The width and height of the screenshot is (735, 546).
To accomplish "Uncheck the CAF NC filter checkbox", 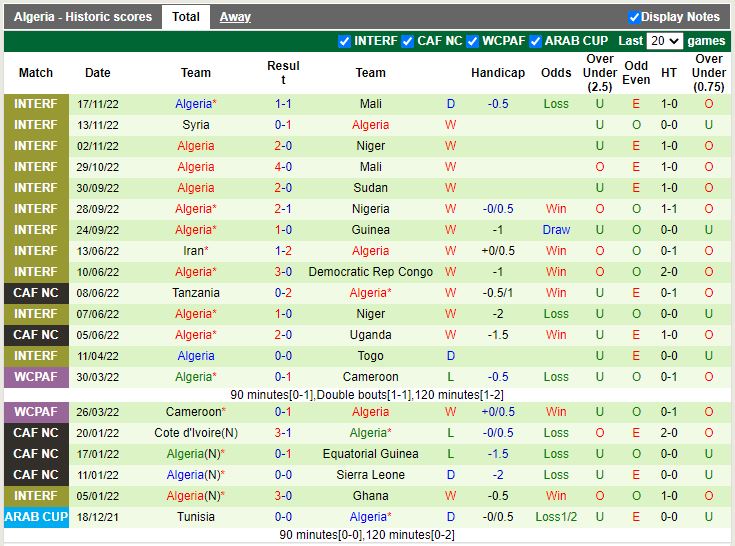I will click(x=407, y=41).
